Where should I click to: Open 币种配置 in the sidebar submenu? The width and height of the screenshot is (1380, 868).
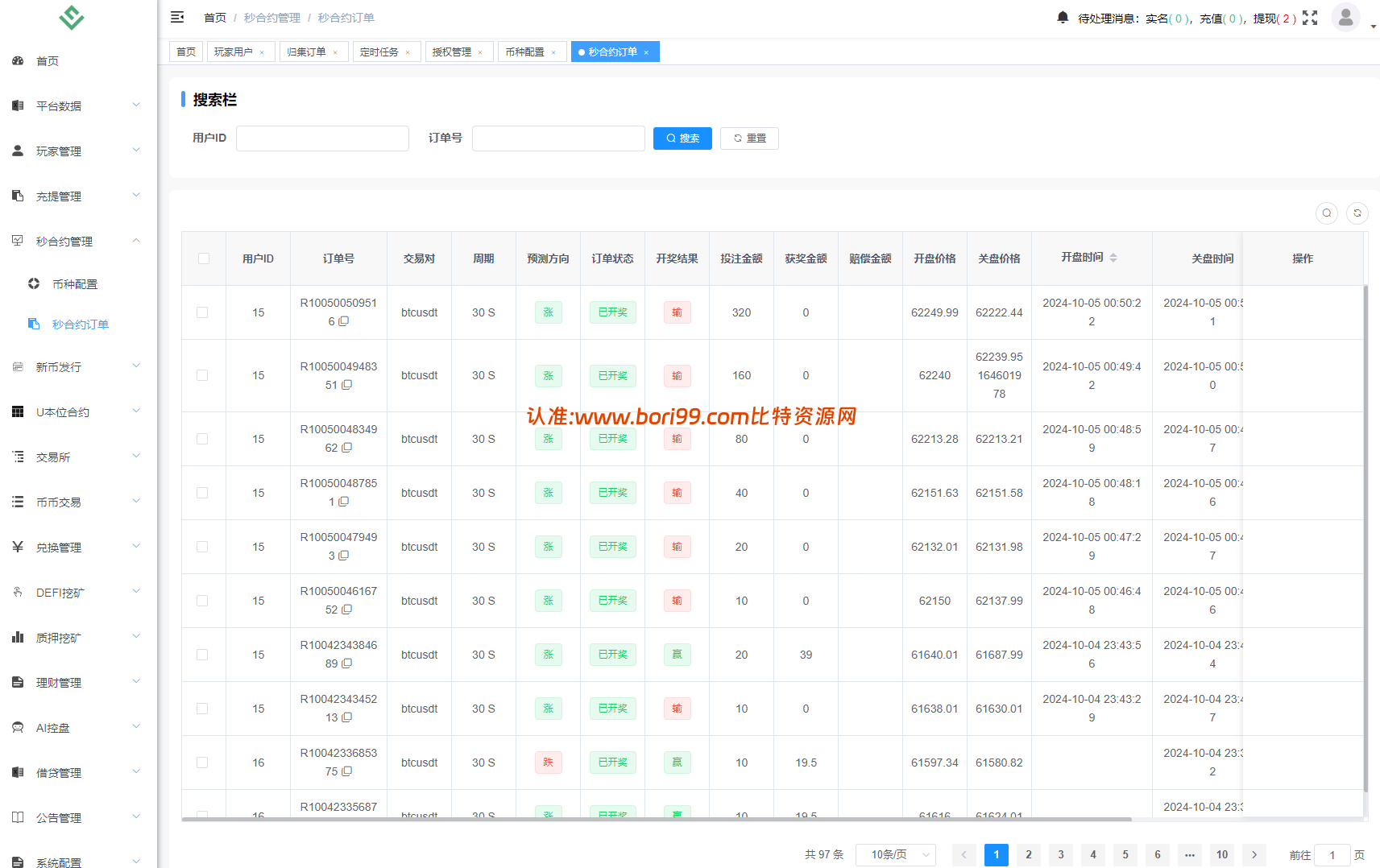pyautogui.click(x=78, y=283)
